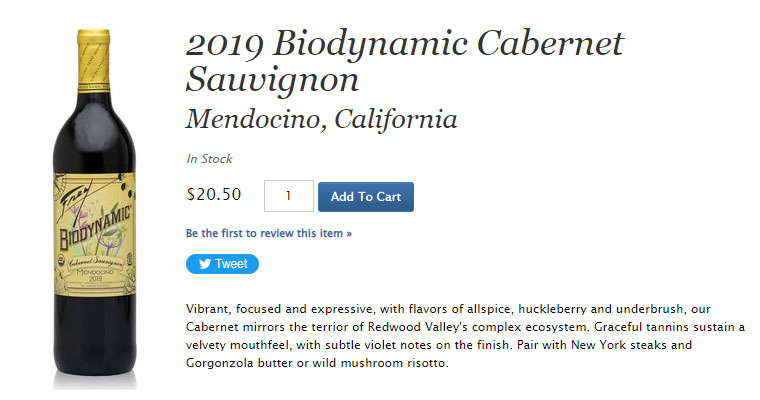This screenshot has width=760, height=400.
Task: Click the description line starting 'Vibrant, focused'
Action: point(448,309)
